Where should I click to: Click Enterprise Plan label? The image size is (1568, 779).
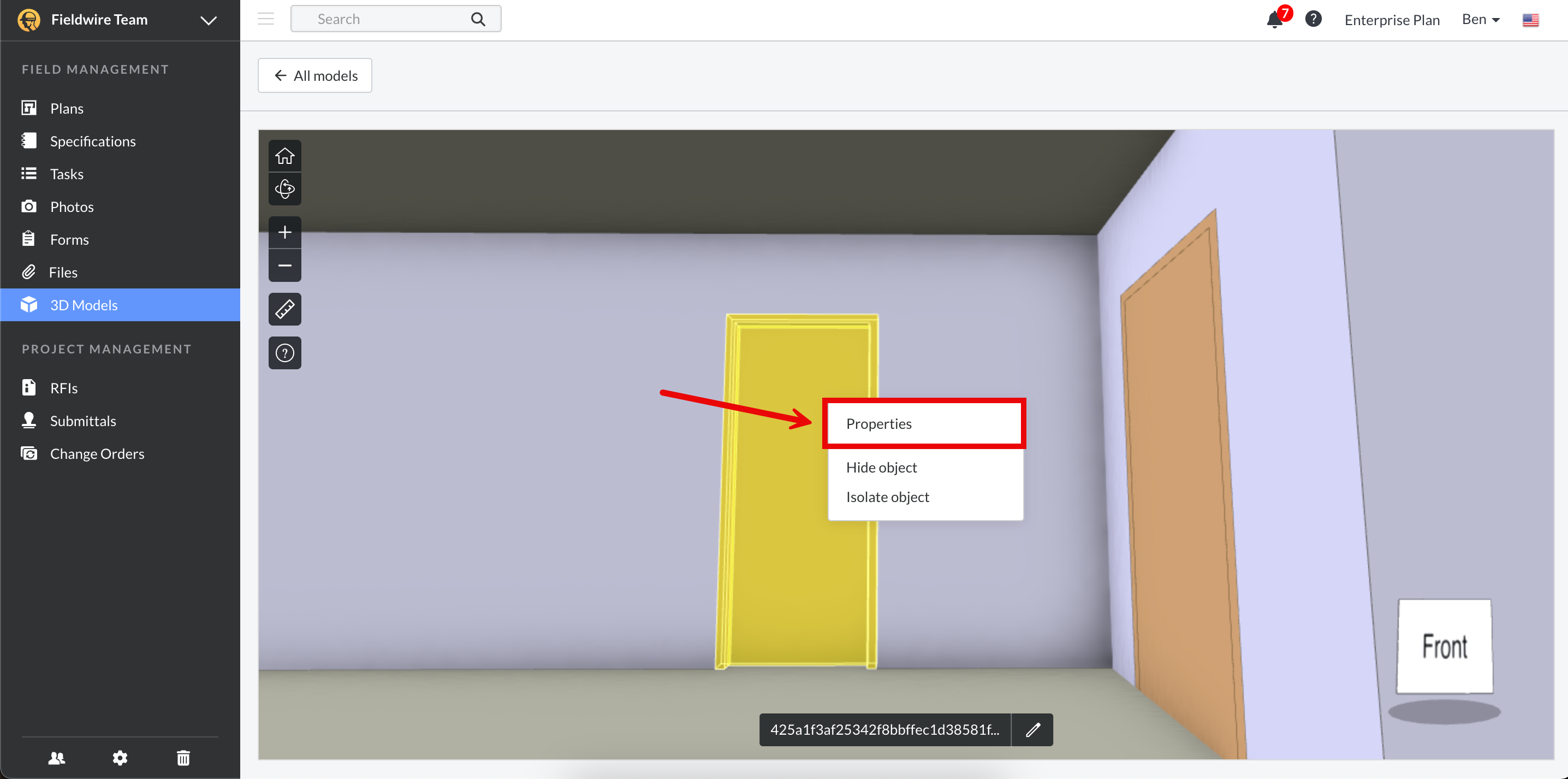(x=1392, y=20)
